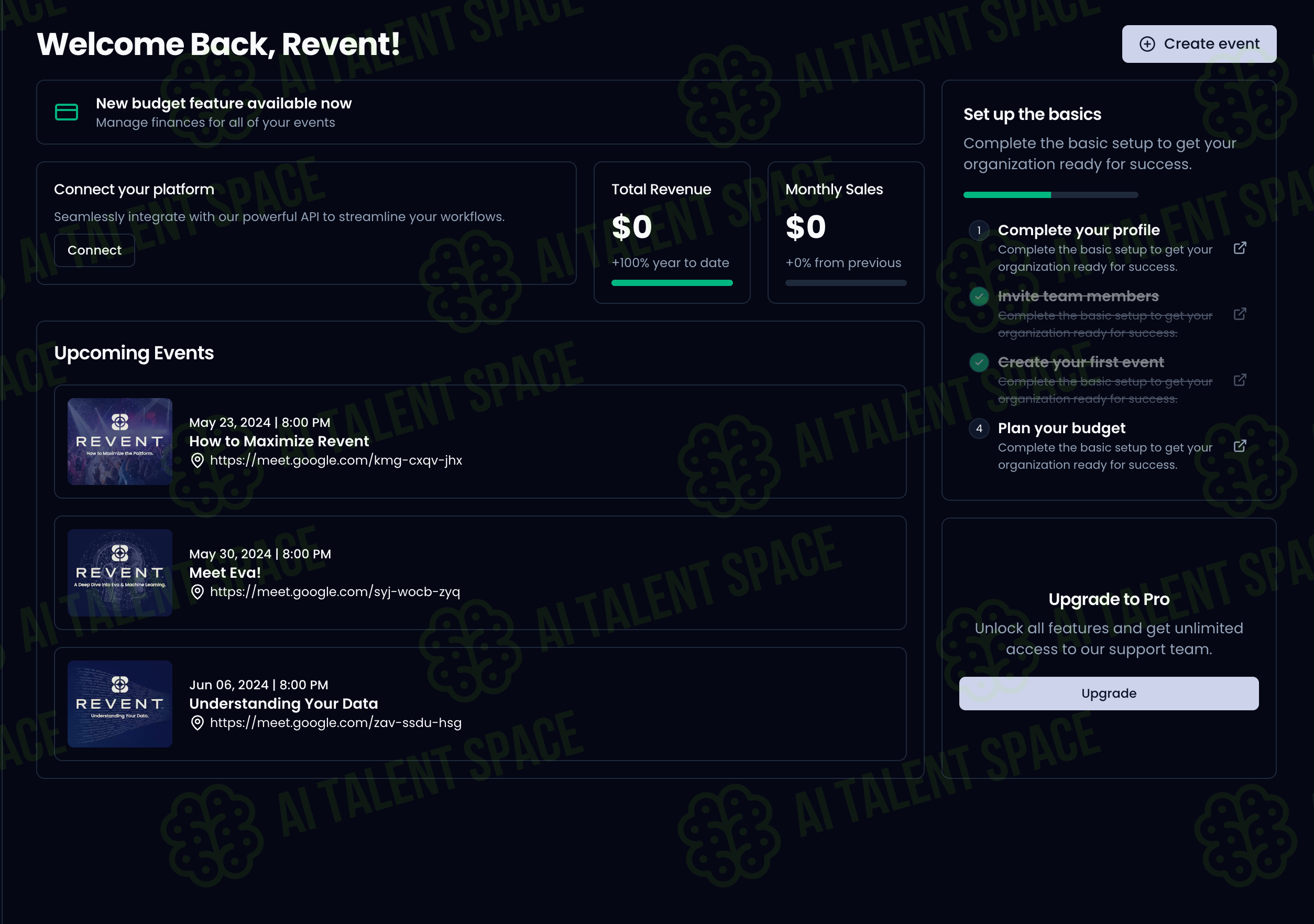Open link meet.google.com/syj-wocb-zyq
Image resolution: width=1314 pixels, height=924 pixels.
click(x=335, y=592)
